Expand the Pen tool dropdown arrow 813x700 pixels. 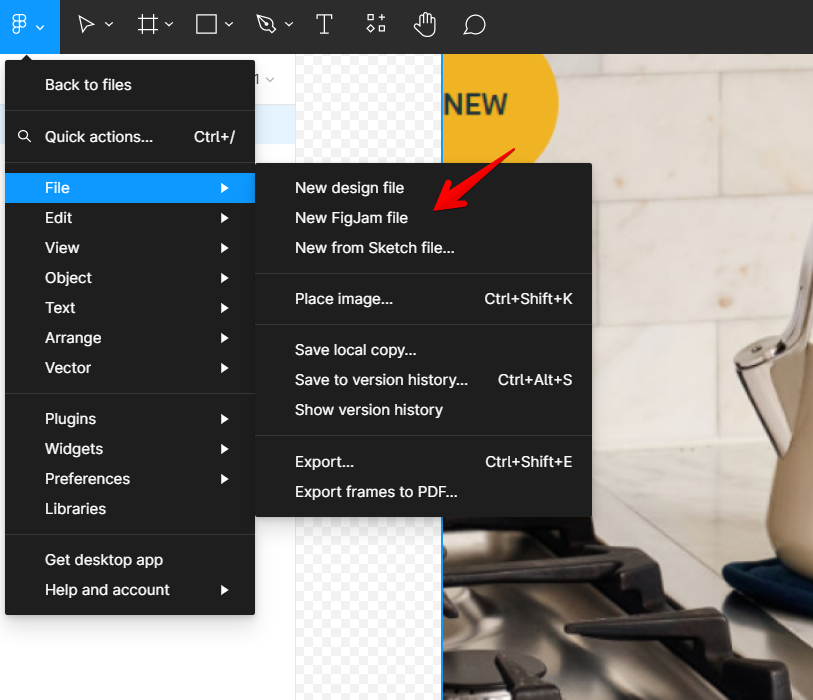click(x=289, y=25)
